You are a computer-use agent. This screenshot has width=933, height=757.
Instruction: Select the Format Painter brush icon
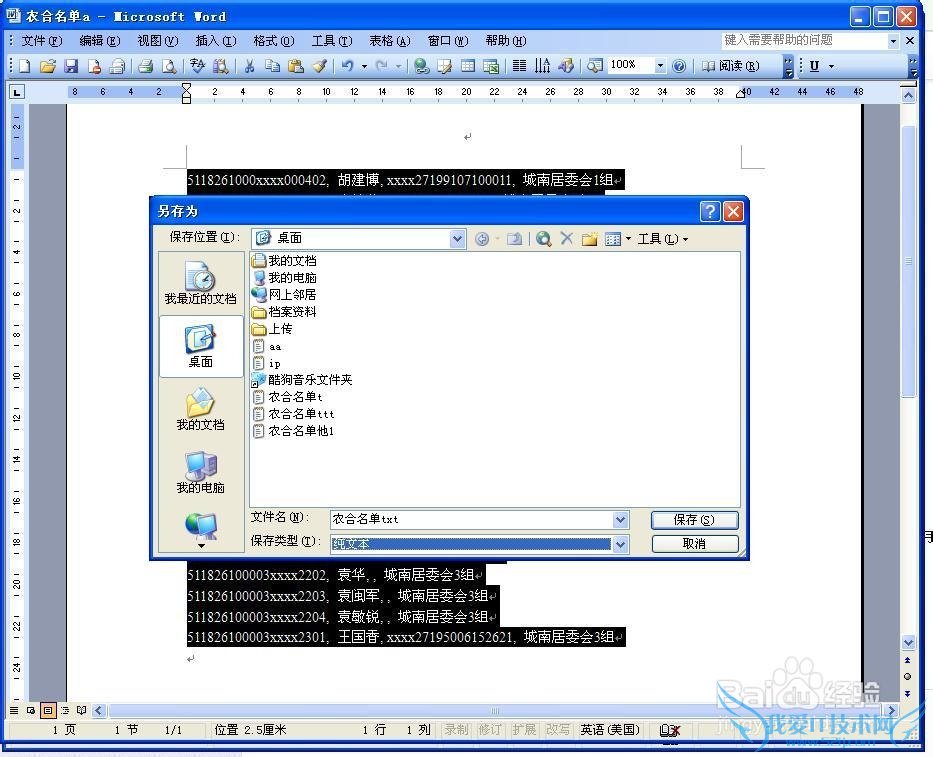pos(320,65)
